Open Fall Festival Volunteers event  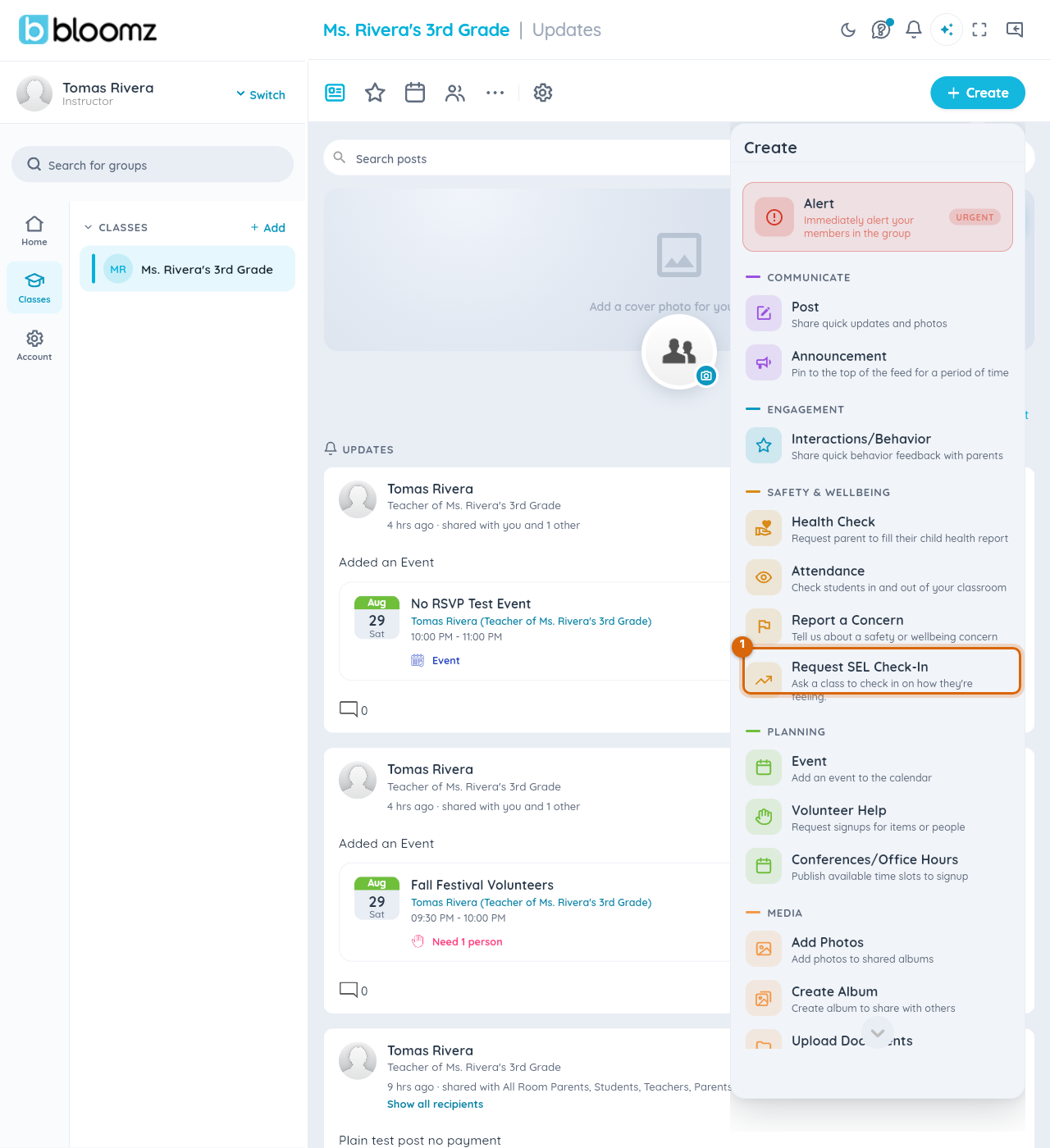tap(482, 885)
